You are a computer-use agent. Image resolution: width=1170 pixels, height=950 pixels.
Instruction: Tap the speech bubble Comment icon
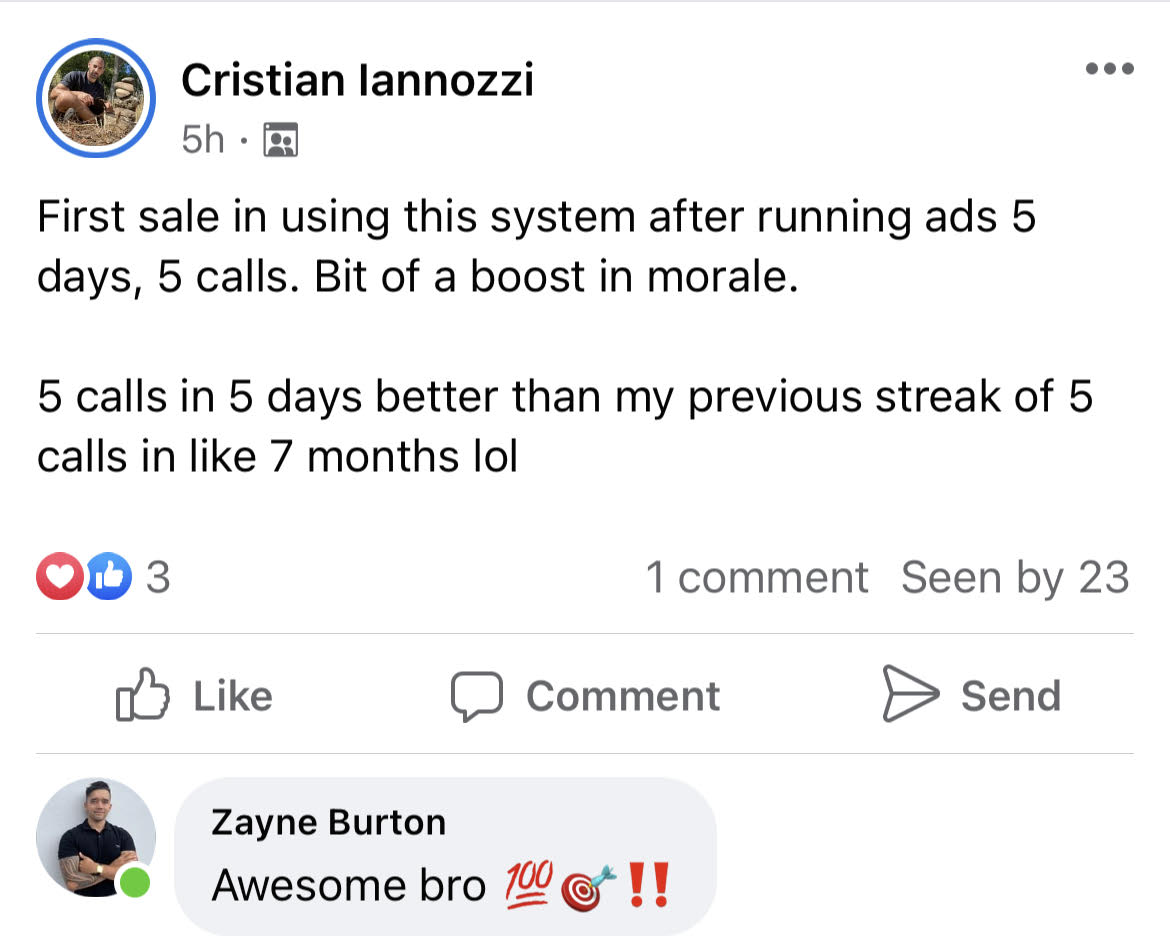click(477, 696)
